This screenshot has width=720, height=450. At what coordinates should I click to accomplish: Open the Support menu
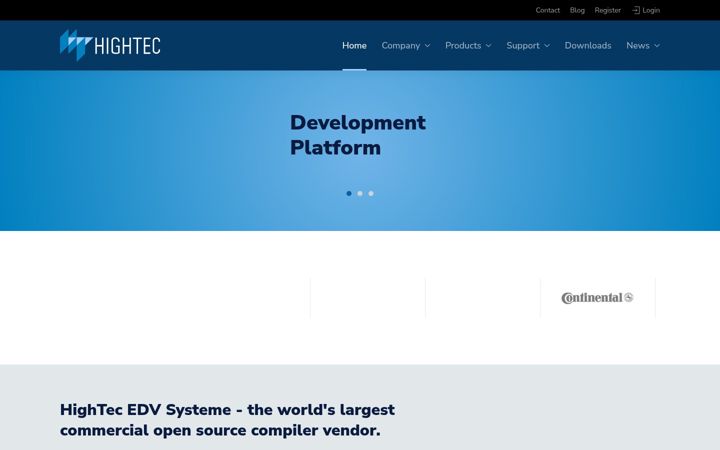pos(523,45)
